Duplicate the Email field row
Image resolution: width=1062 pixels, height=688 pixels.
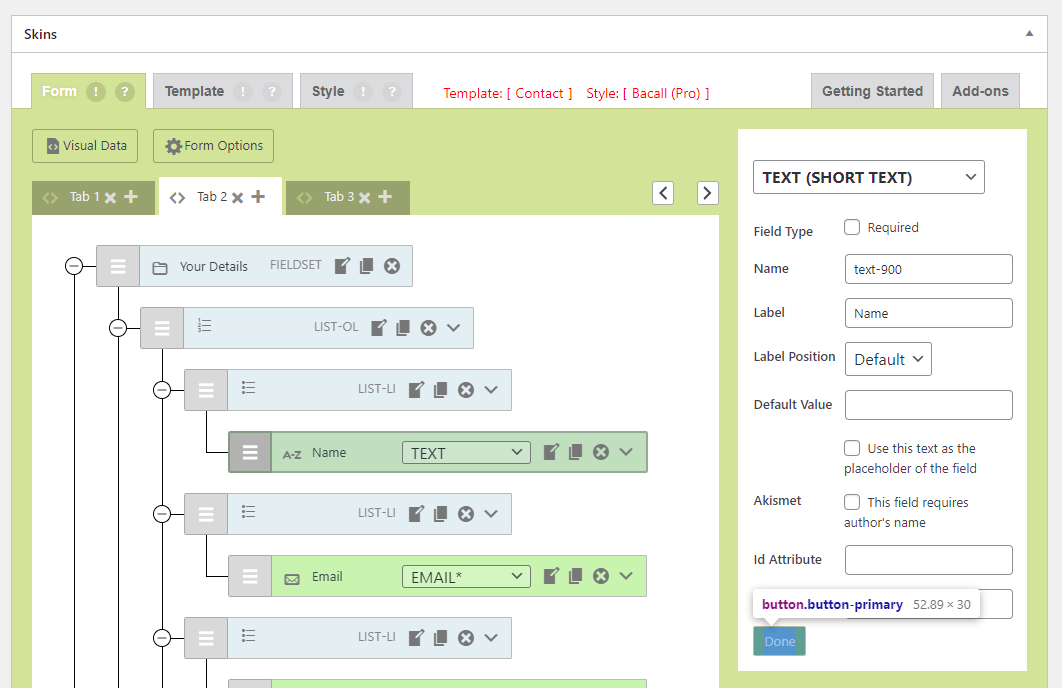pyautogui.click(x=575, y=576)
